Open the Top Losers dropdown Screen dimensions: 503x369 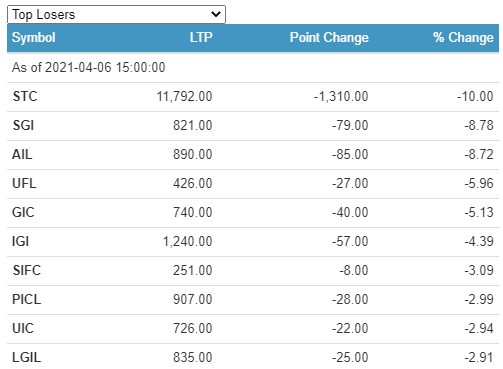click(x=116, y=14)
